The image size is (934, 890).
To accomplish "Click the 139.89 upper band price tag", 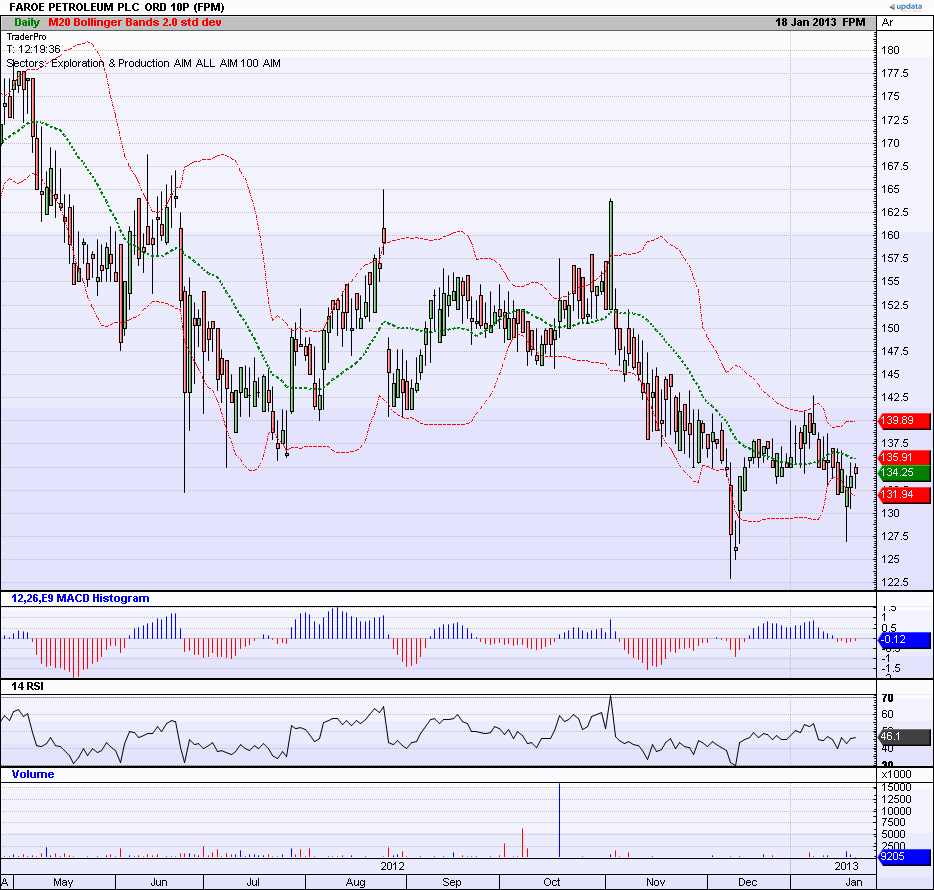I will coord(904,420).
